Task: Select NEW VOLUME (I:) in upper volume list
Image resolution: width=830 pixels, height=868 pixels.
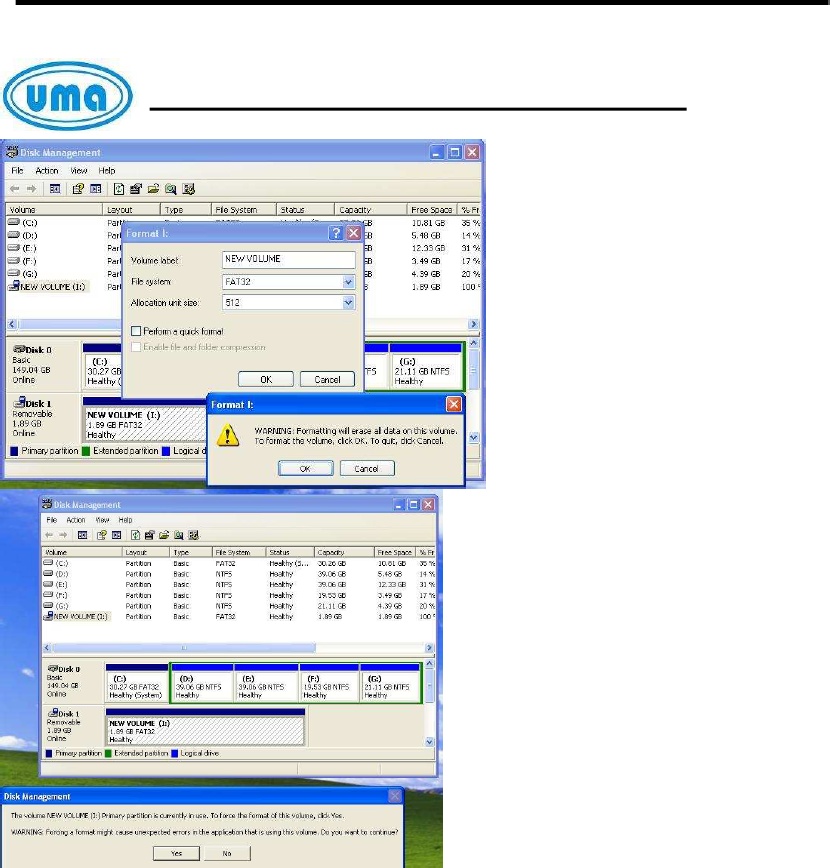Action: click(48, 287)
